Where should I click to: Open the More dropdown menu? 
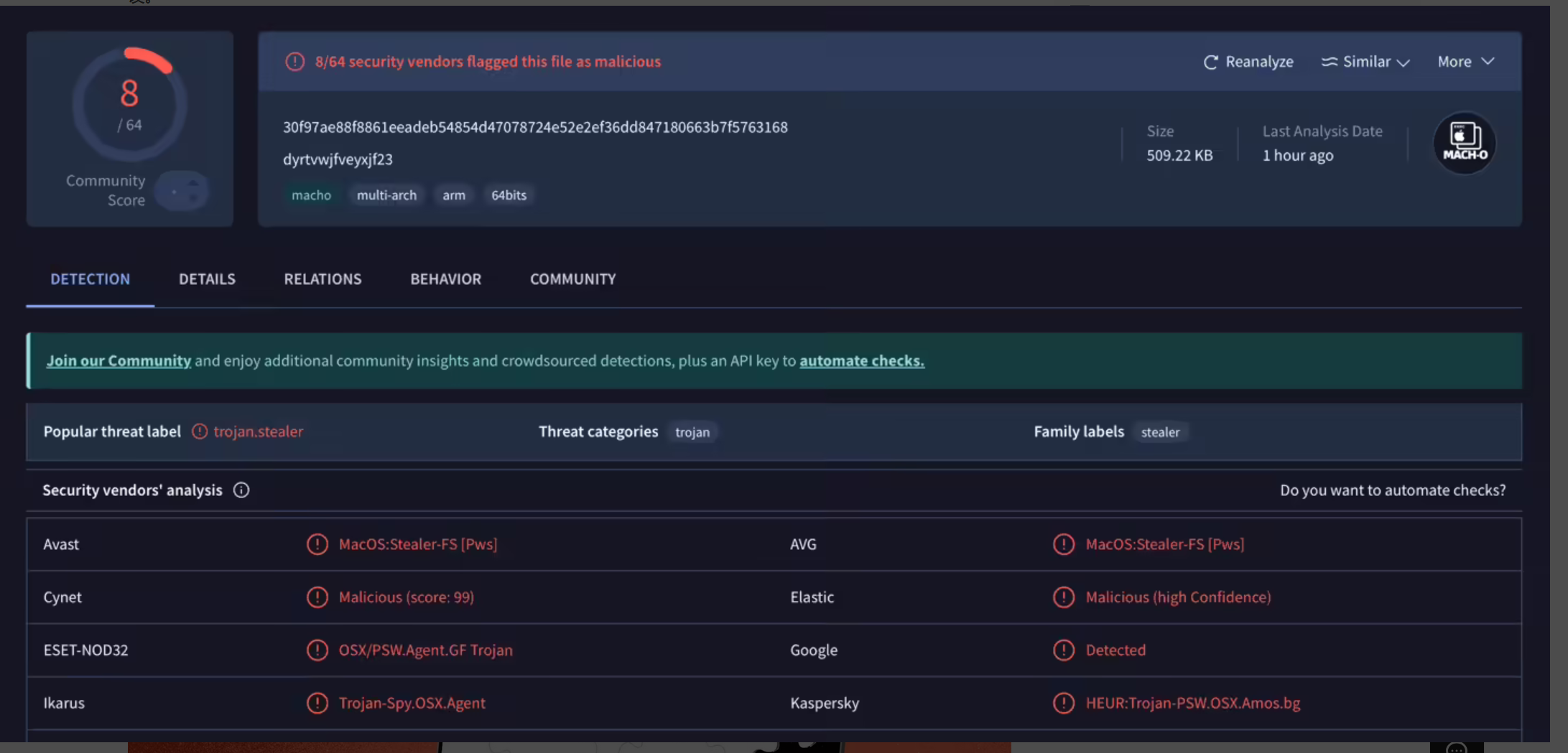(x=1465, y=62)
